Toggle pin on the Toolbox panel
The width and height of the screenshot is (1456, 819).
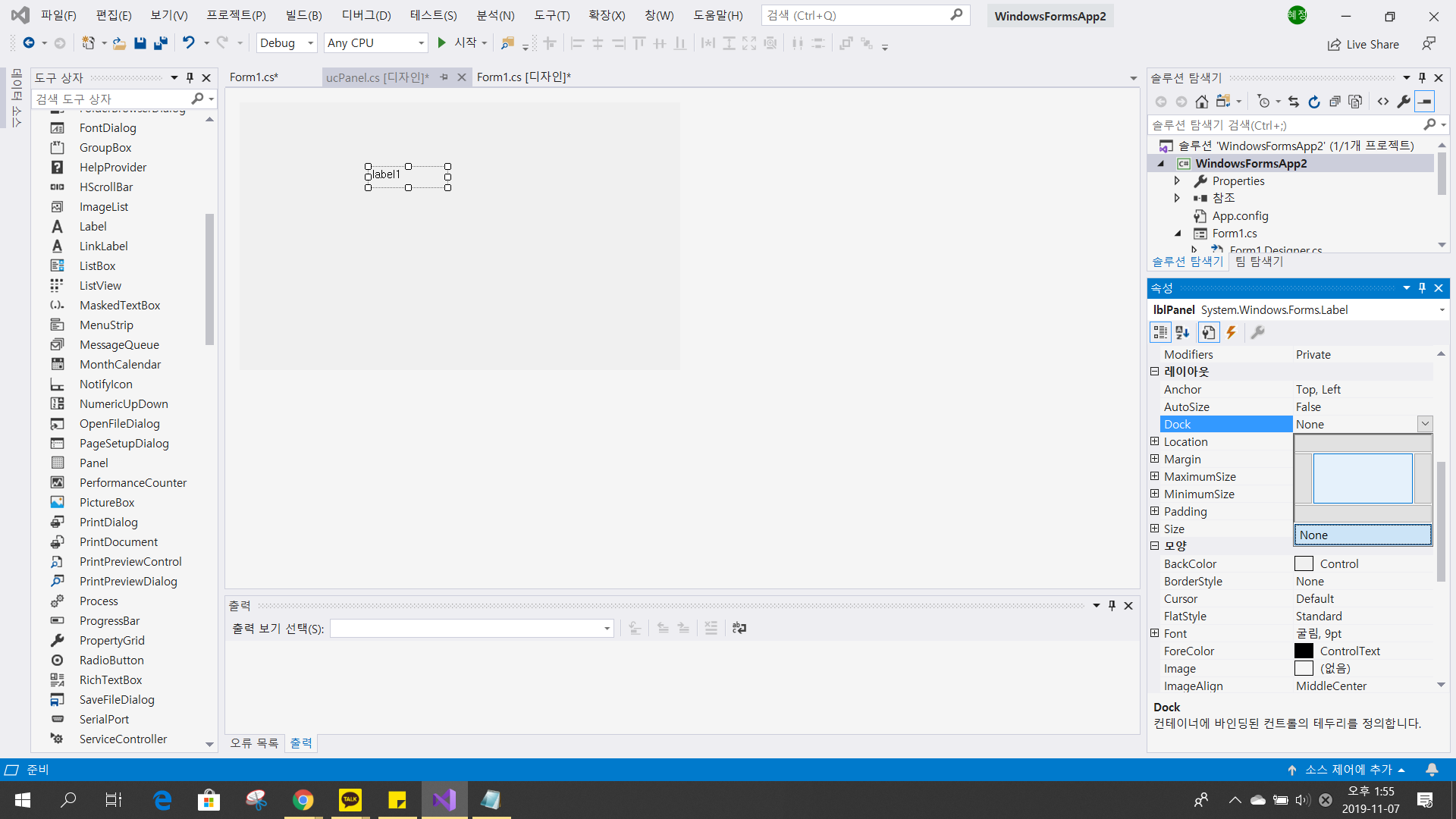(x=190, y=77)
